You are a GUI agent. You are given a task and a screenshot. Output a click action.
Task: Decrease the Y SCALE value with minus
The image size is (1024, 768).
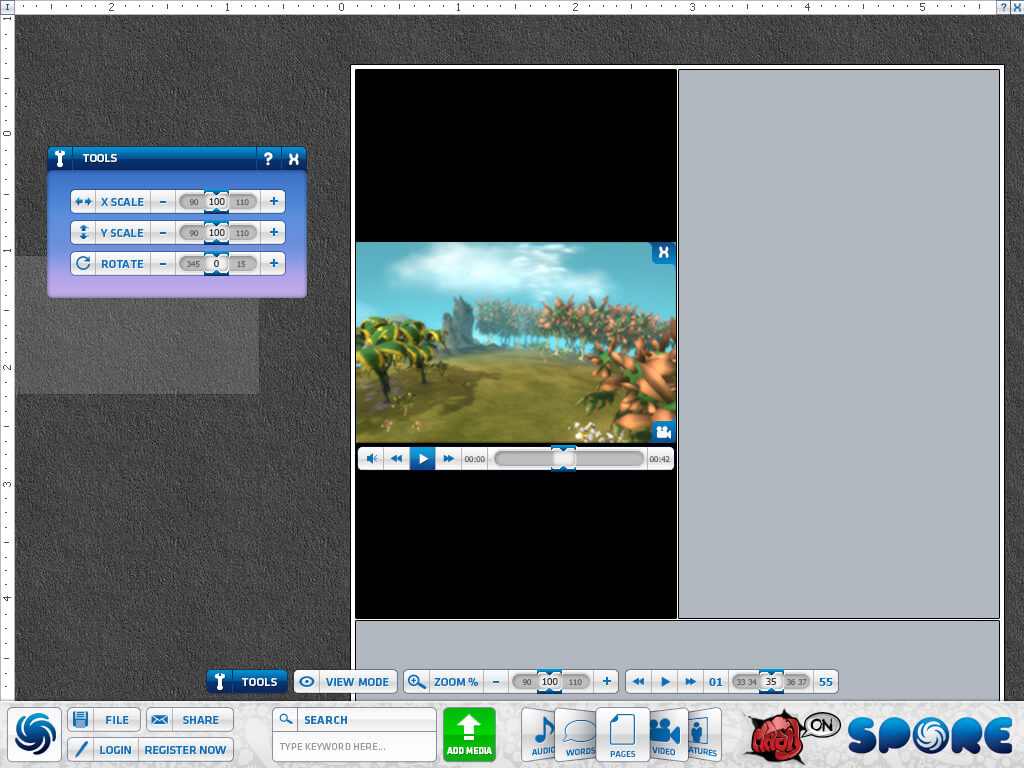[x=163, y=232]
